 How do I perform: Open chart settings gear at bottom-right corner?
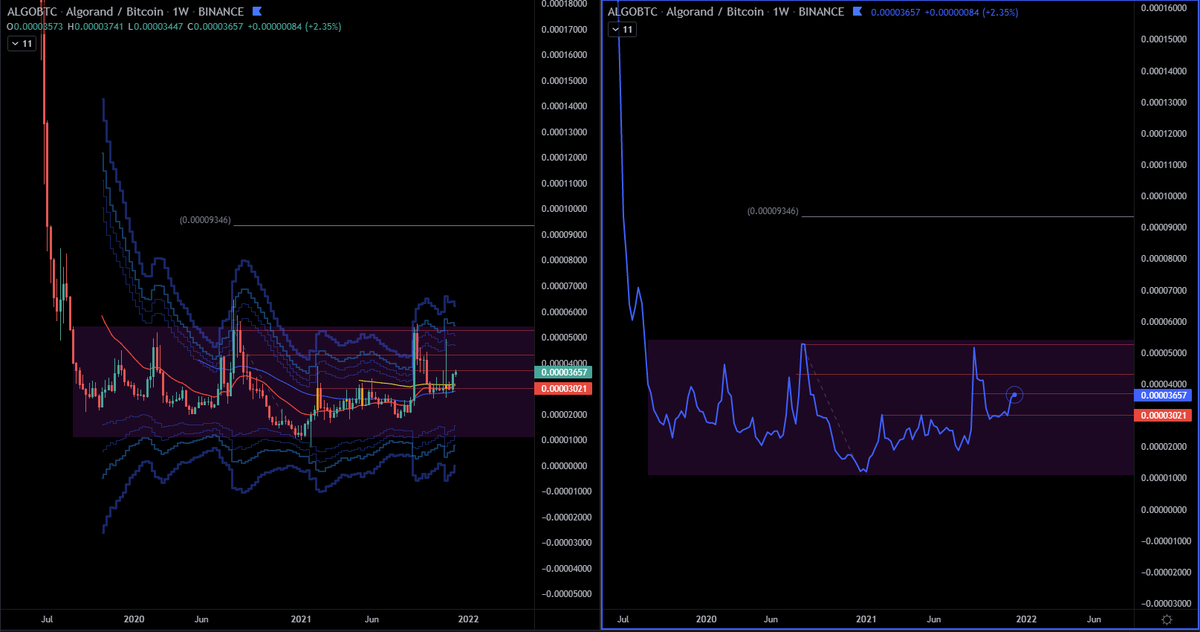pyautogui.click(x=1168, y=620)
